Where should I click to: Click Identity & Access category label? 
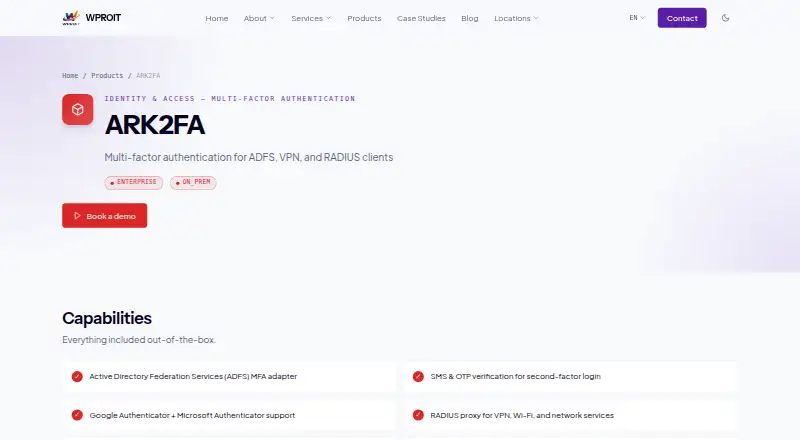pyautogui.click(x=230, y=99)
